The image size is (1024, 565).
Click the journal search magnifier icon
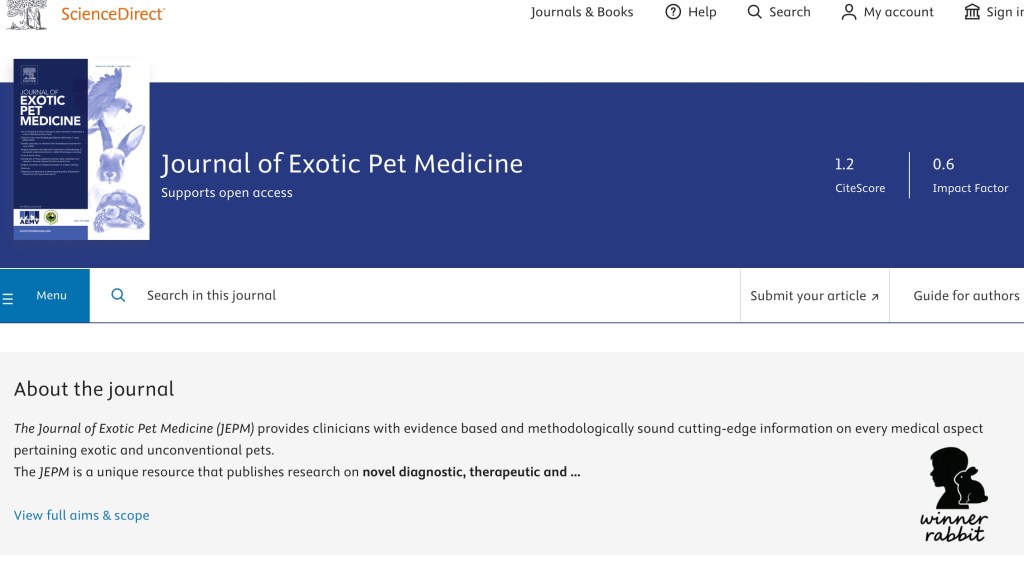[118, 295]
